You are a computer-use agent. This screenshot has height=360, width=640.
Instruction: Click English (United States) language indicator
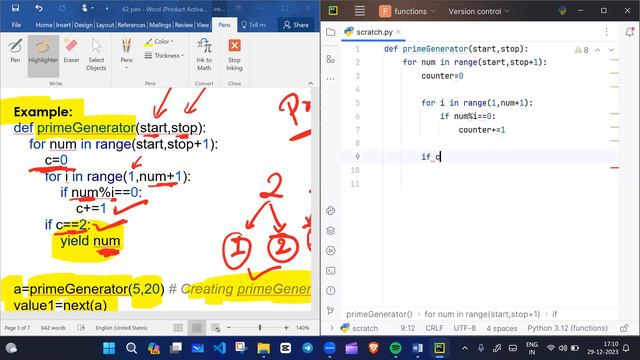click(121, 328)
